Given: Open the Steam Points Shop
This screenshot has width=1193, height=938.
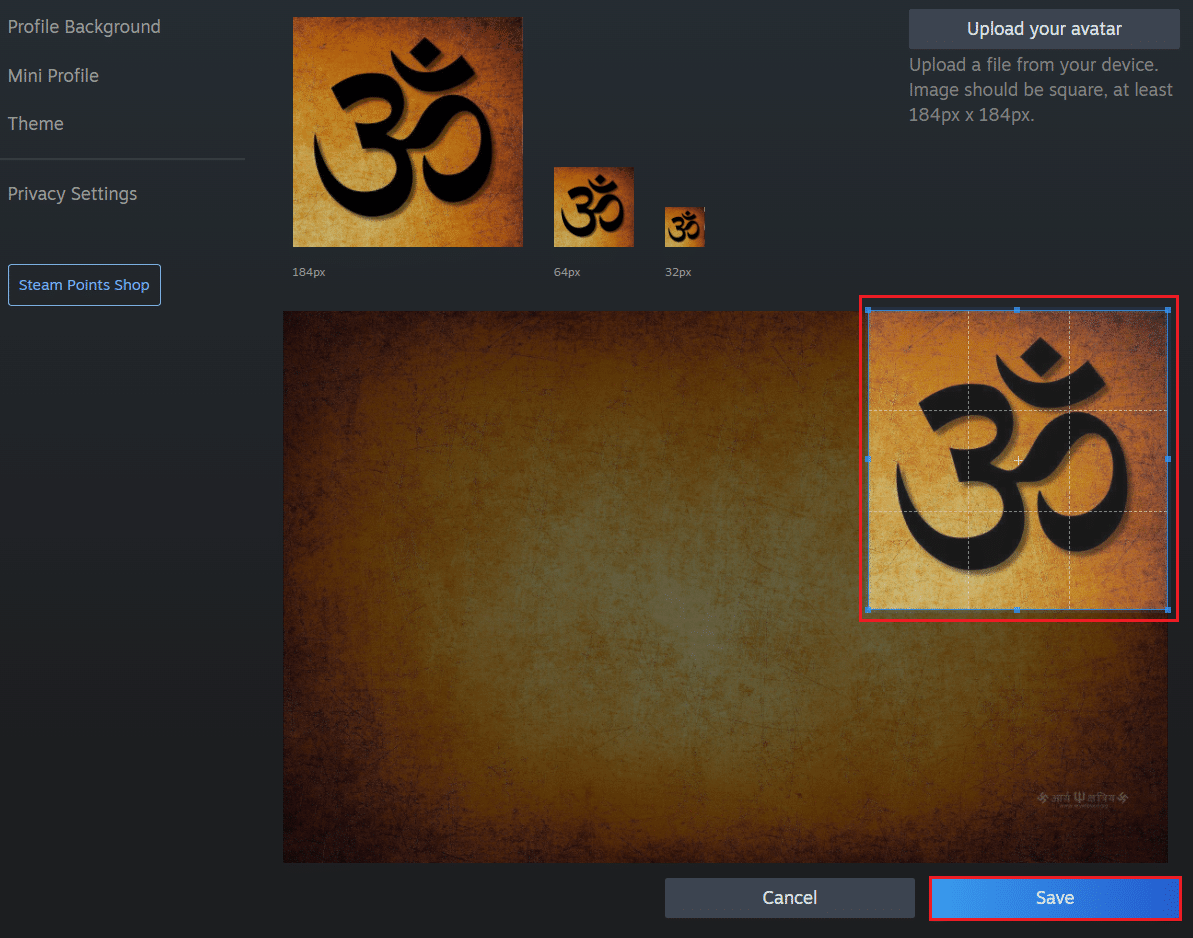Looking at the screenshot, I should pyautogui.click(x=84, y=285).
